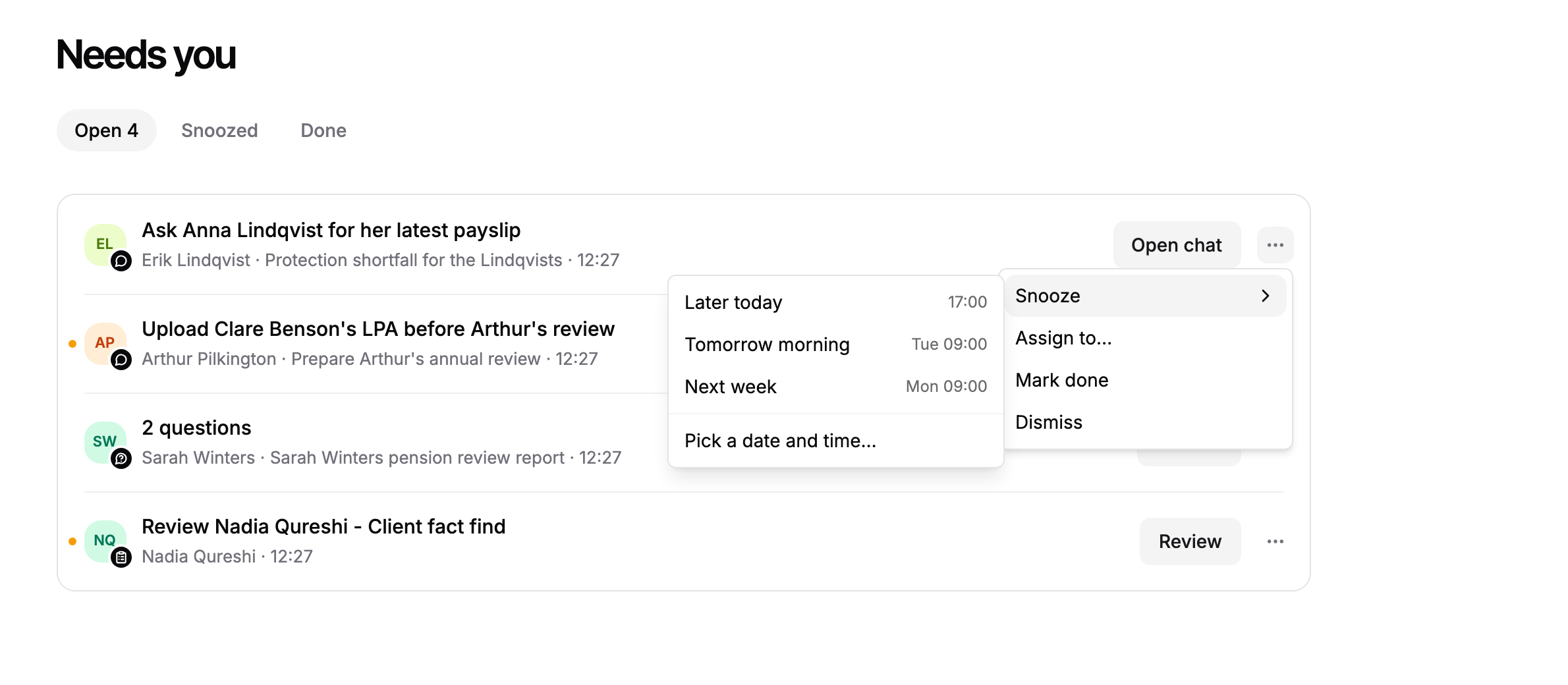Click the form badge on the NQ avatar
This screenshot has width=1568, height=685.
coord(121,557)
